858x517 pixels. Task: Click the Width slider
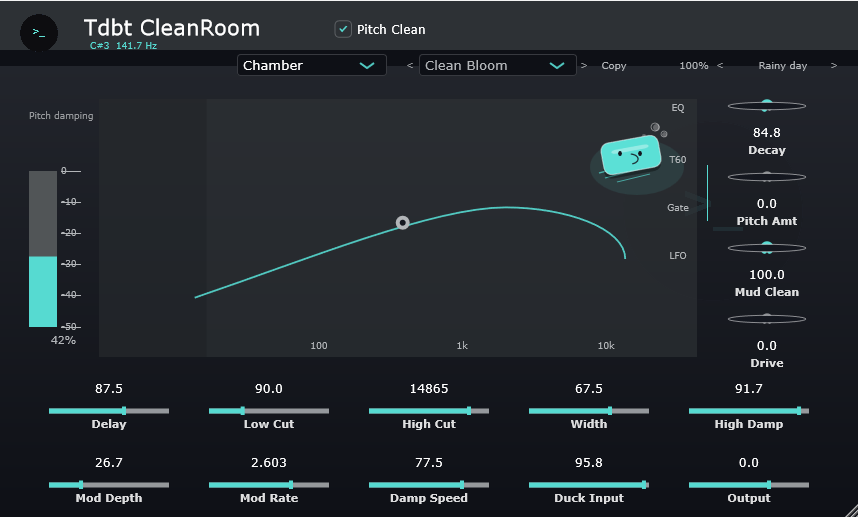(589, 411)
